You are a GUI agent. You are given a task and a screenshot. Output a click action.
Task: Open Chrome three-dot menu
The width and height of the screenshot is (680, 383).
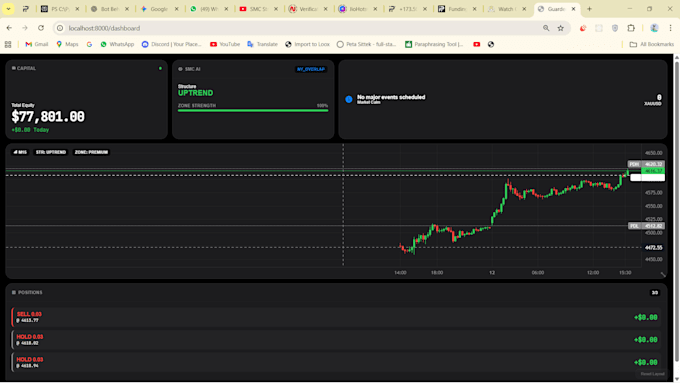coord(670,28)
